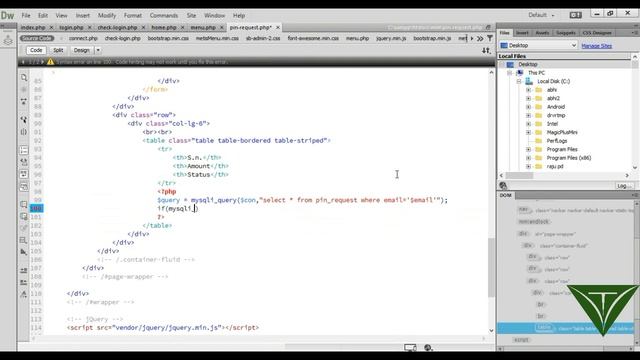This screenshot has width=640, height=360.
Task: Click the Remove Comment toolbar icon
Action: point(24,216)
